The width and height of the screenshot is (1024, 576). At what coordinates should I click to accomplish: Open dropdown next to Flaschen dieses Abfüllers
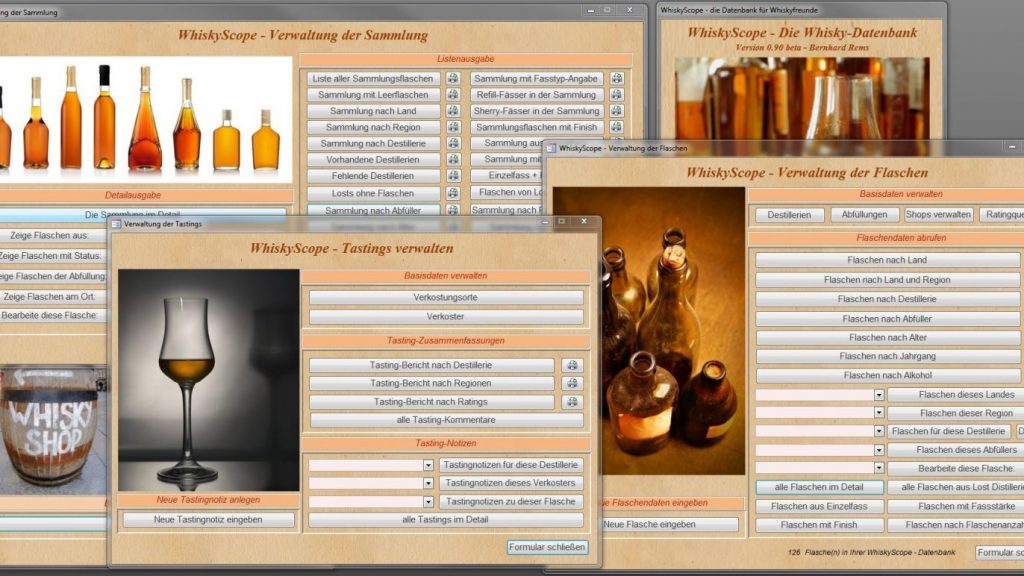tap(879, 450)
